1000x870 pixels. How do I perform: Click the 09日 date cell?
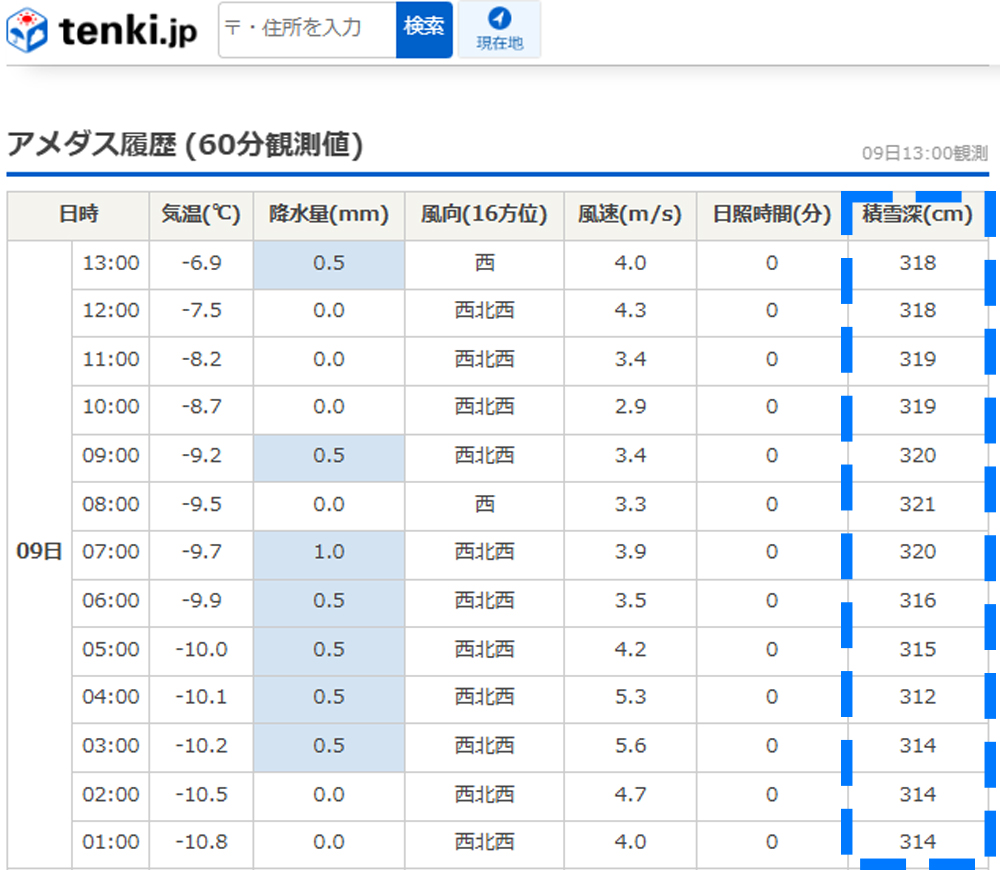[x=39, y=553]
